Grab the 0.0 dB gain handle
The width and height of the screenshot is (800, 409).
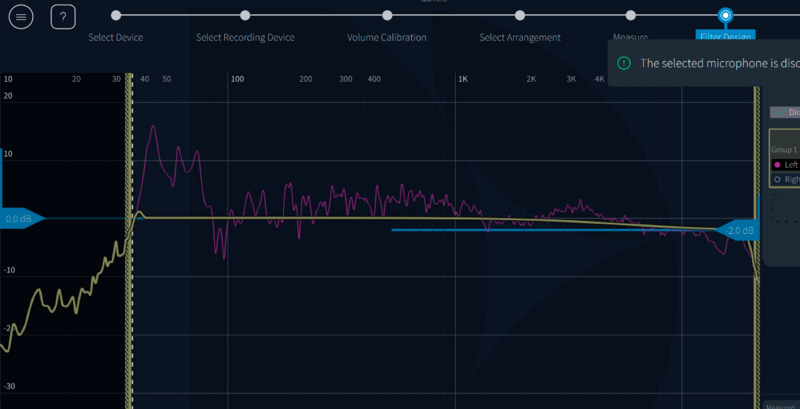[x=20, y=218]
